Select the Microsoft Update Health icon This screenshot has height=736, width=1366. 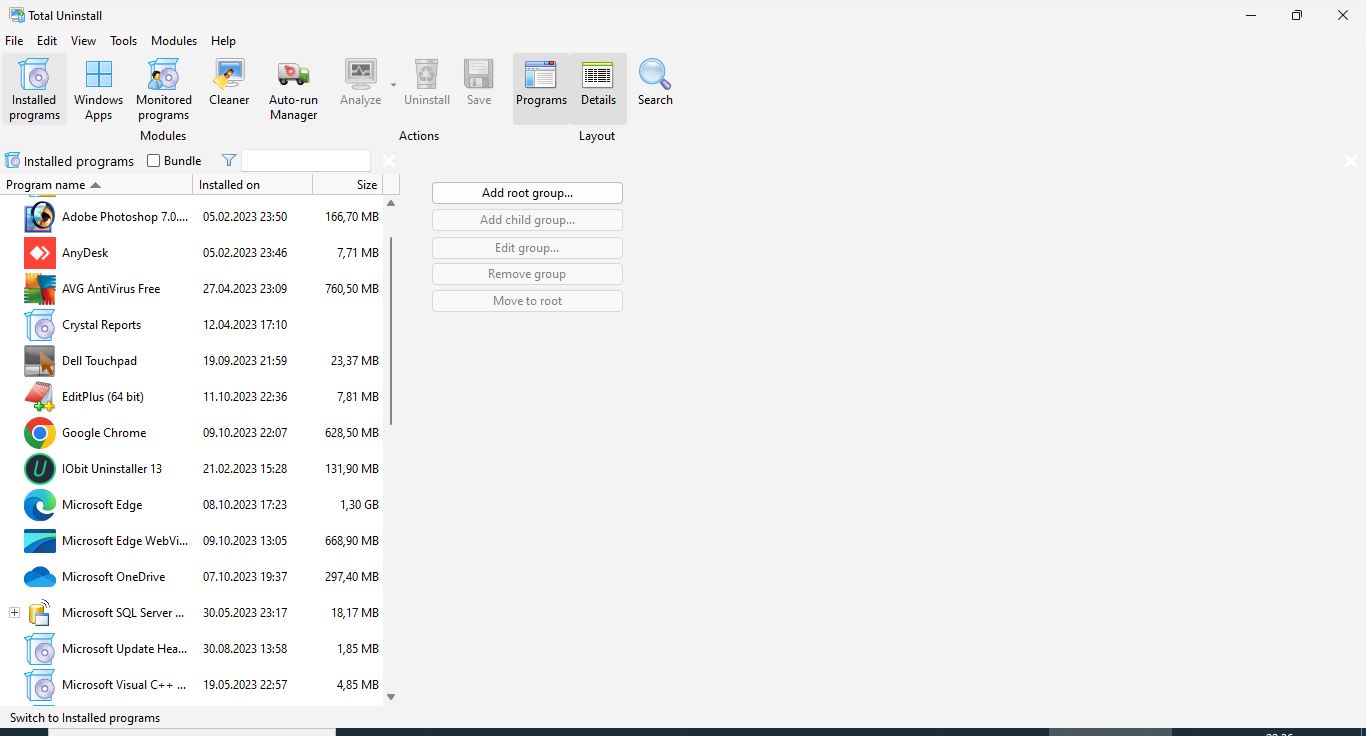pos(40,649)
